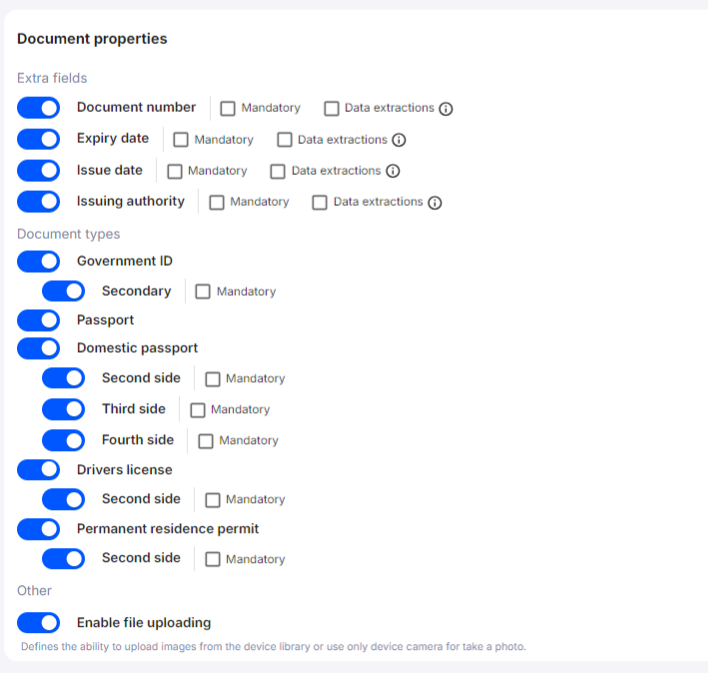Disable the Expiry date extra field

coord(39,139)
